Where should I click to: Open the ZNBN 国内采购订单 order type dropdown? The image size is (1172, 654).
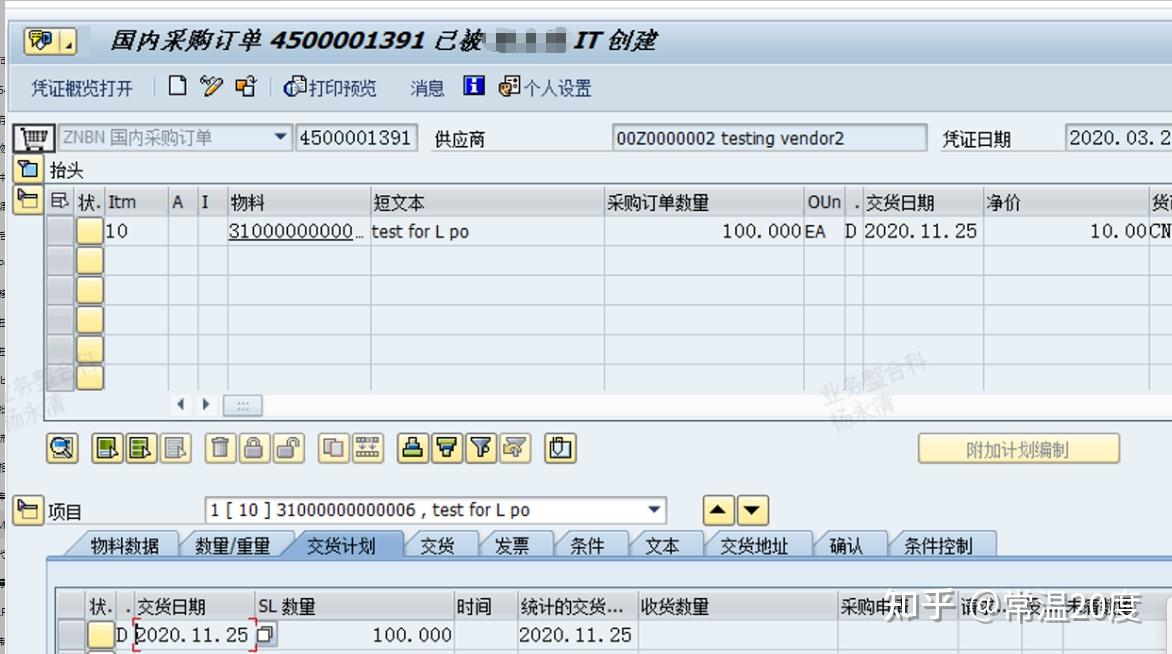280,137
